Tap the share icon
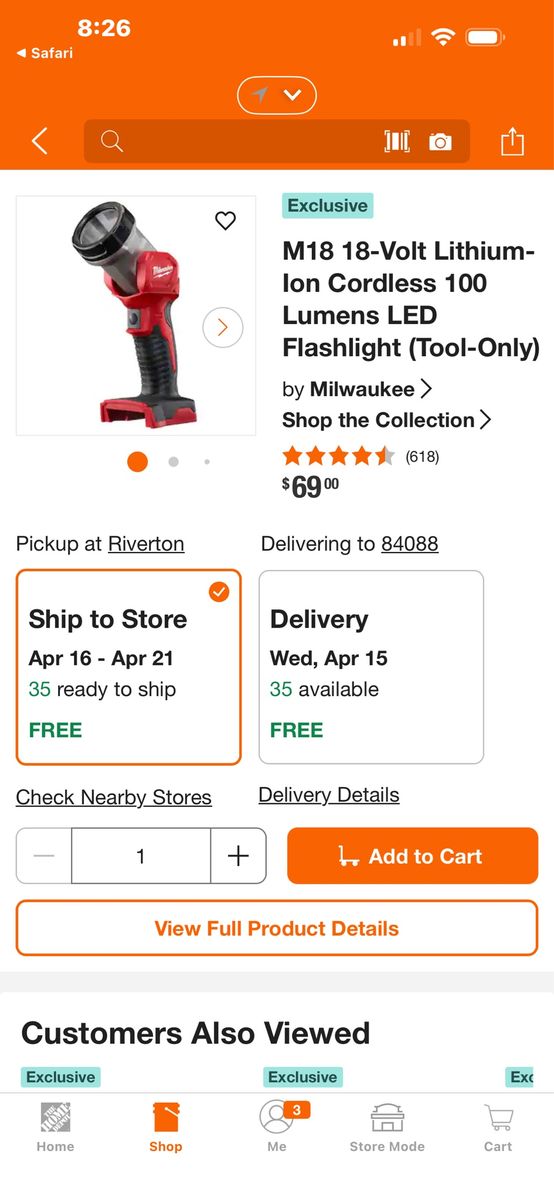The image size is (554, 1200). point(512,141)
